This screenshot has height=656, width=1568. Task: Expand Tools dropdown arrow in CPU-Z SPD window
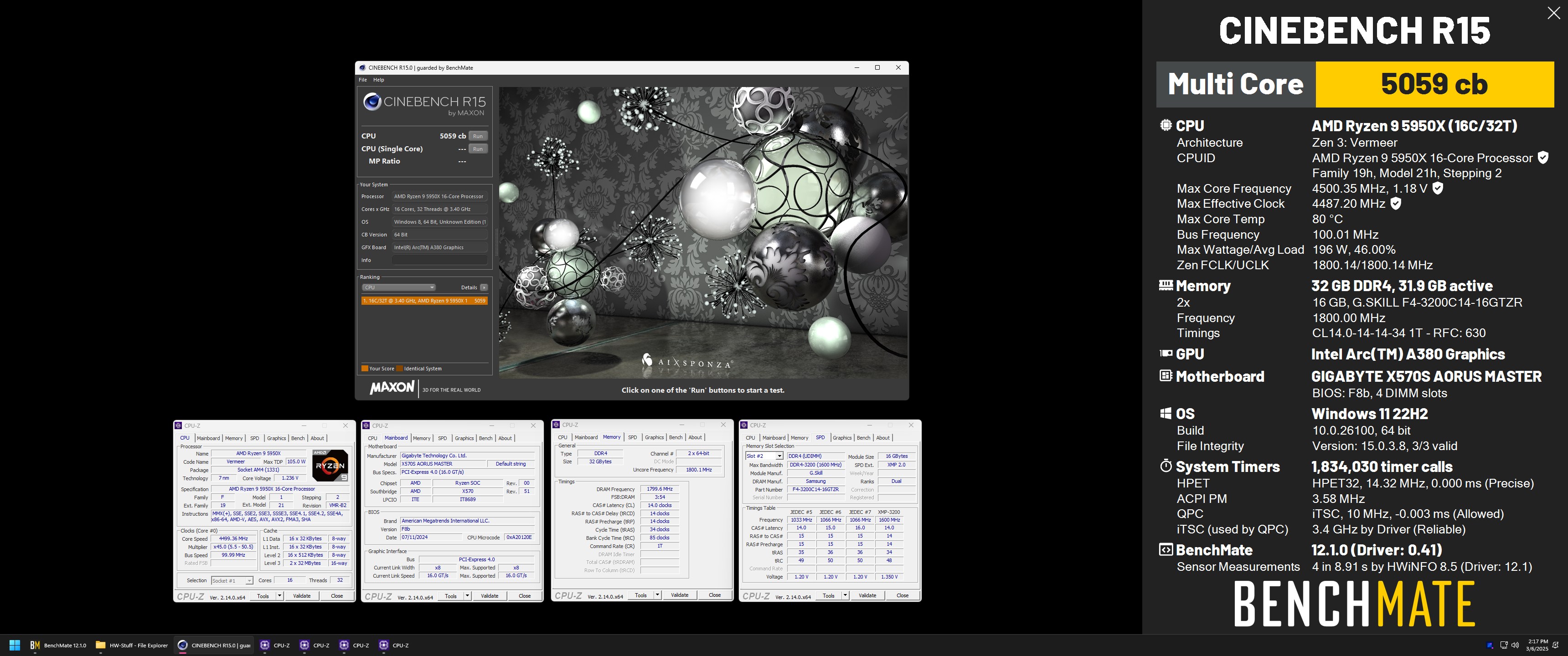pos(846,596)
